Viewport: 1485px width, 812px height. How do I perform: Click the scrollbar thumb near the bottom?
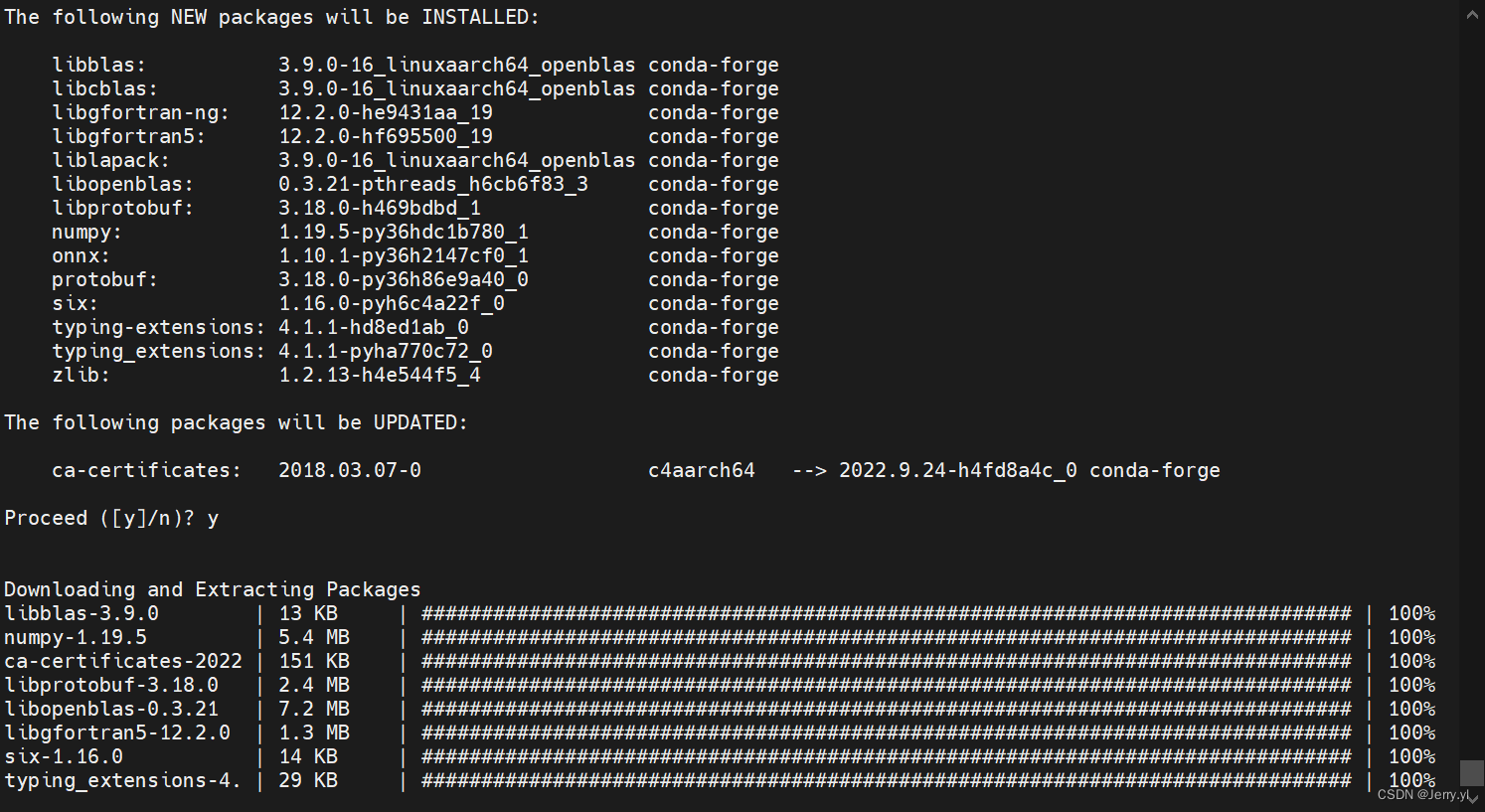(1472, 772)
